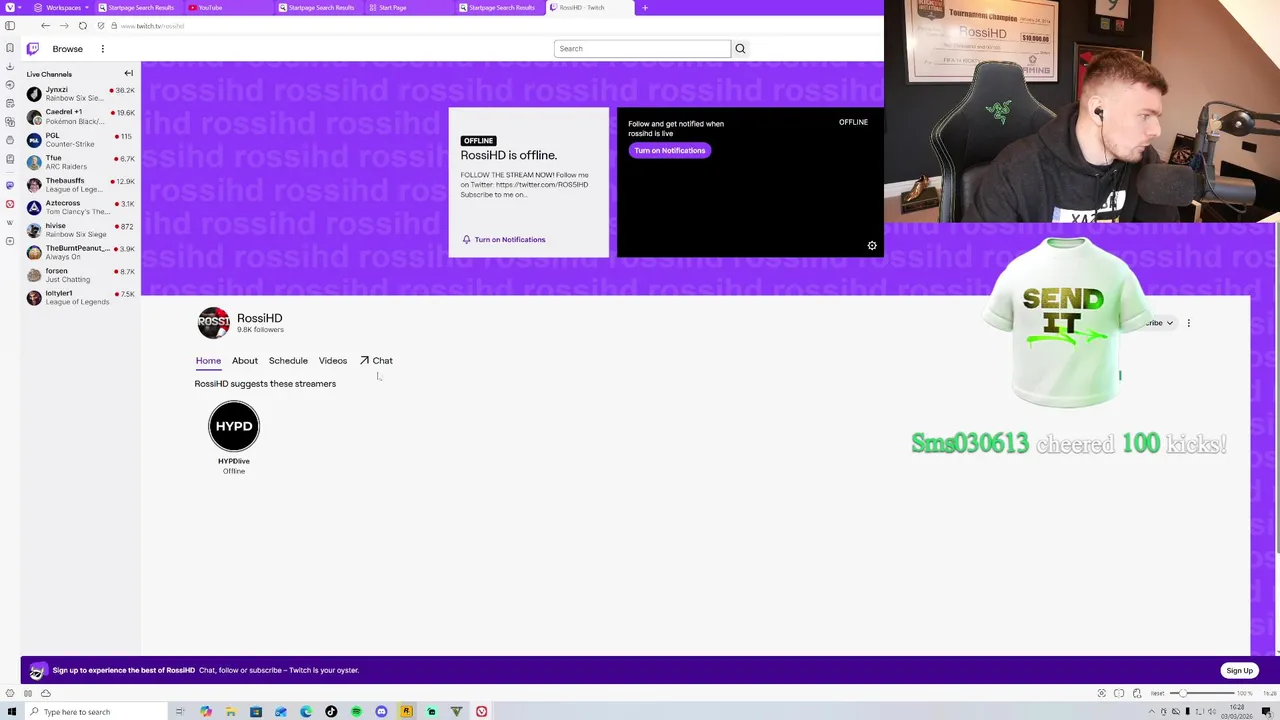Click the Browse link

click(68, 48)
